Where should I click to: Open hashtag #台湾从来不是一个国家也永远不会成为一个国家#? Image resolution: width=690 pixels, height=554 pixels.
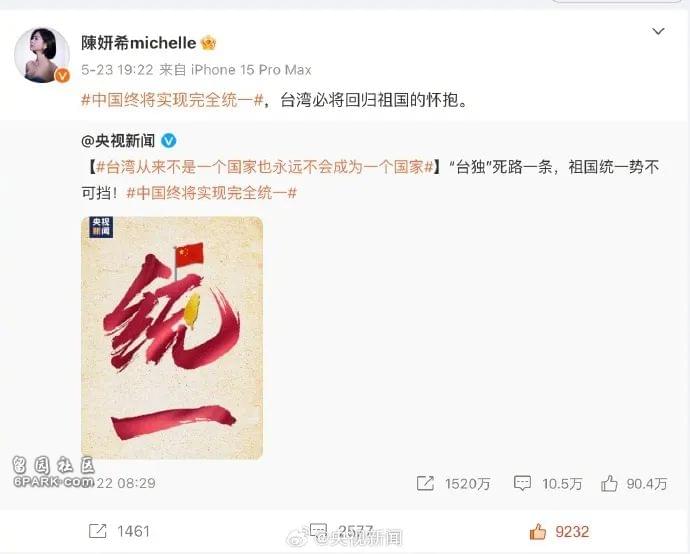pos(265,167)
